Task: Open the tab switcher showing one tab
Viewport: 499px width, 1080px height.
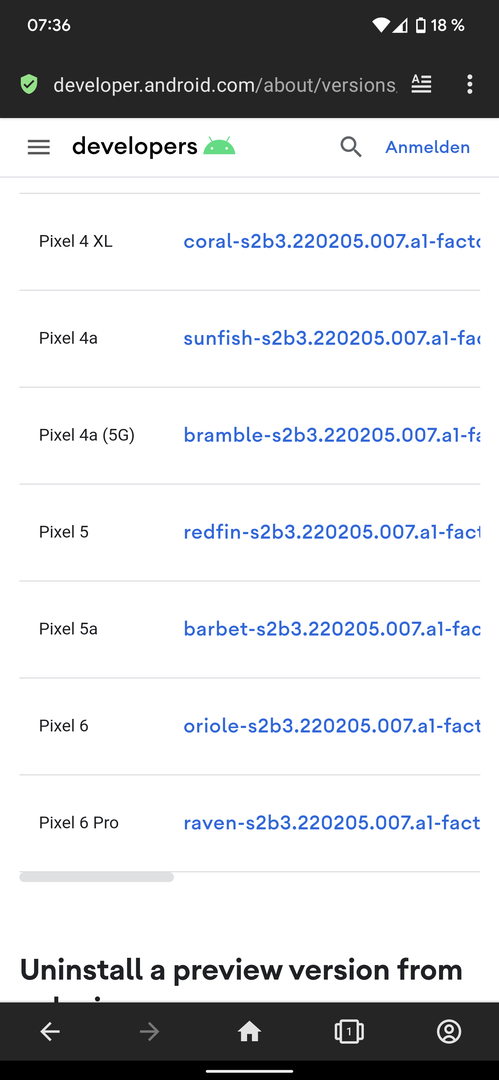Action: pos(349,1031)
